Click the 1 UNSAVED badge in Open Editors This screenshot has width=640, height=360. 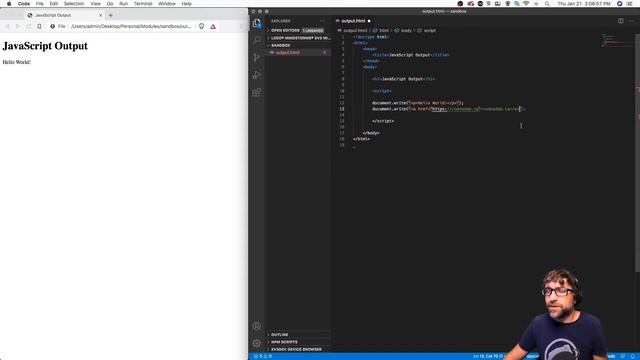[313, 31]
